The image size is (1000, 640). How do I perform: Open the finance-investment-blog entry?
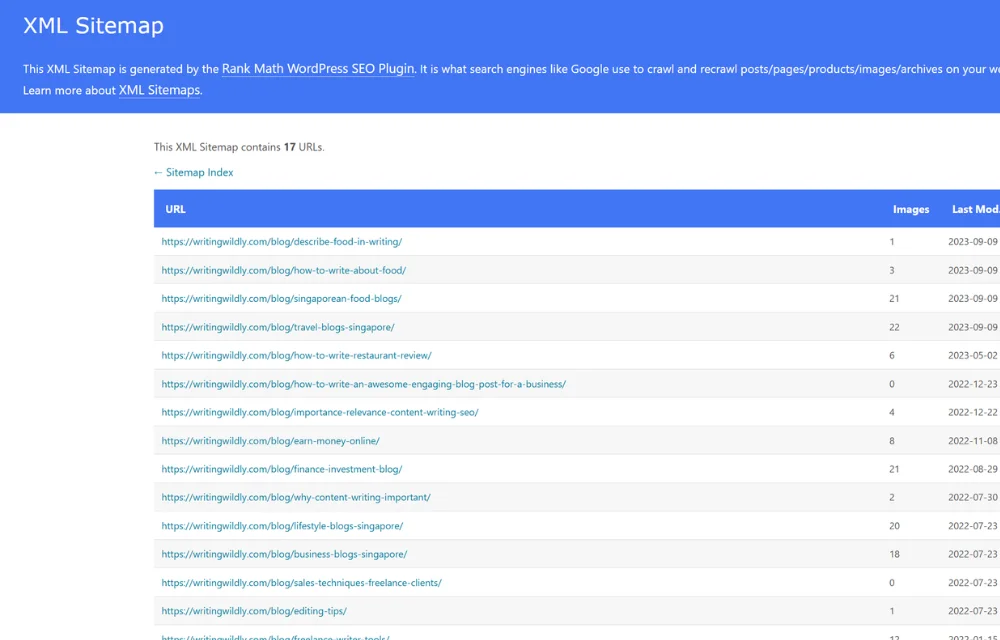281,469
